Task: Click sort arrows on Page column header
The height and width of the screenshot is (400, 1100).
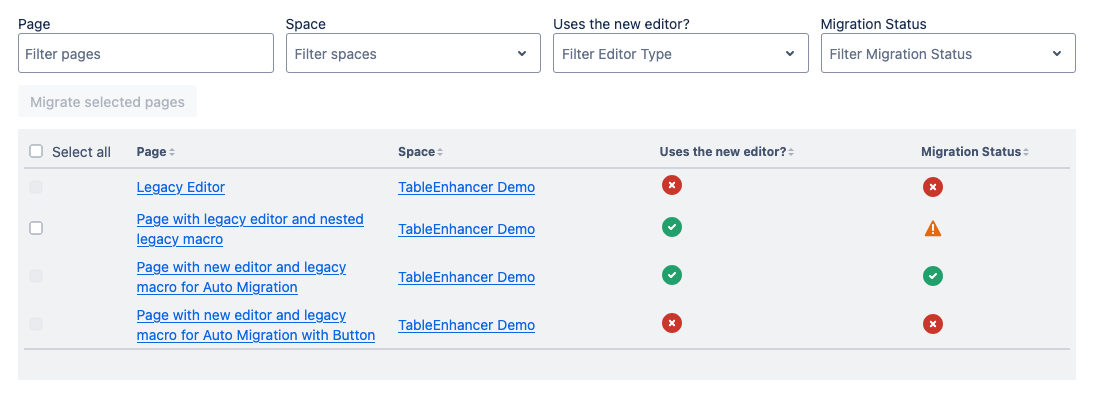Action: 172,153
